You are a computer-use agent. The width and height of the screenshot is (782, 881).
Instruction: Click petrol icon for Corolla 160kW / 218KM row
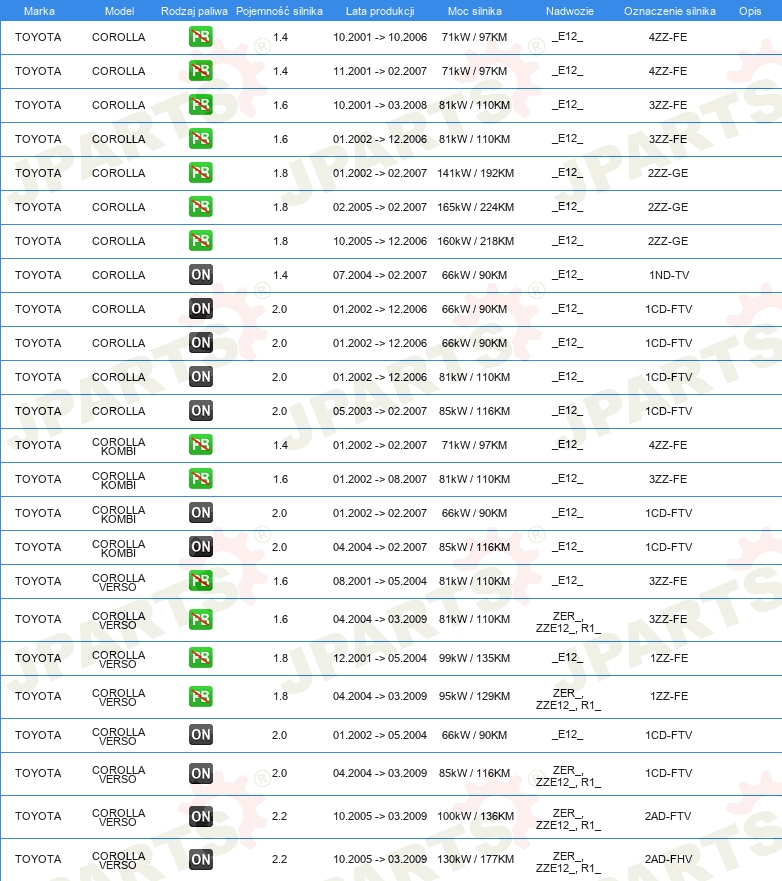(x=201, y=241)
